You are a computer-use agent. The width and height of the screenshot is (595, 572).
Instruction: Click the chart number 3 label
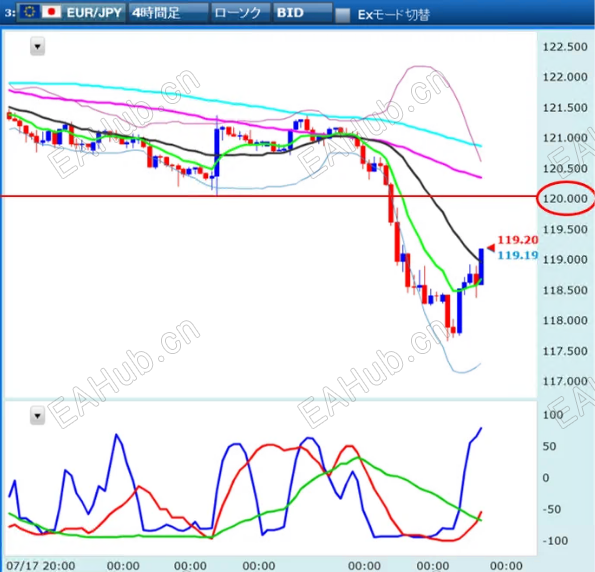point(10,13)
